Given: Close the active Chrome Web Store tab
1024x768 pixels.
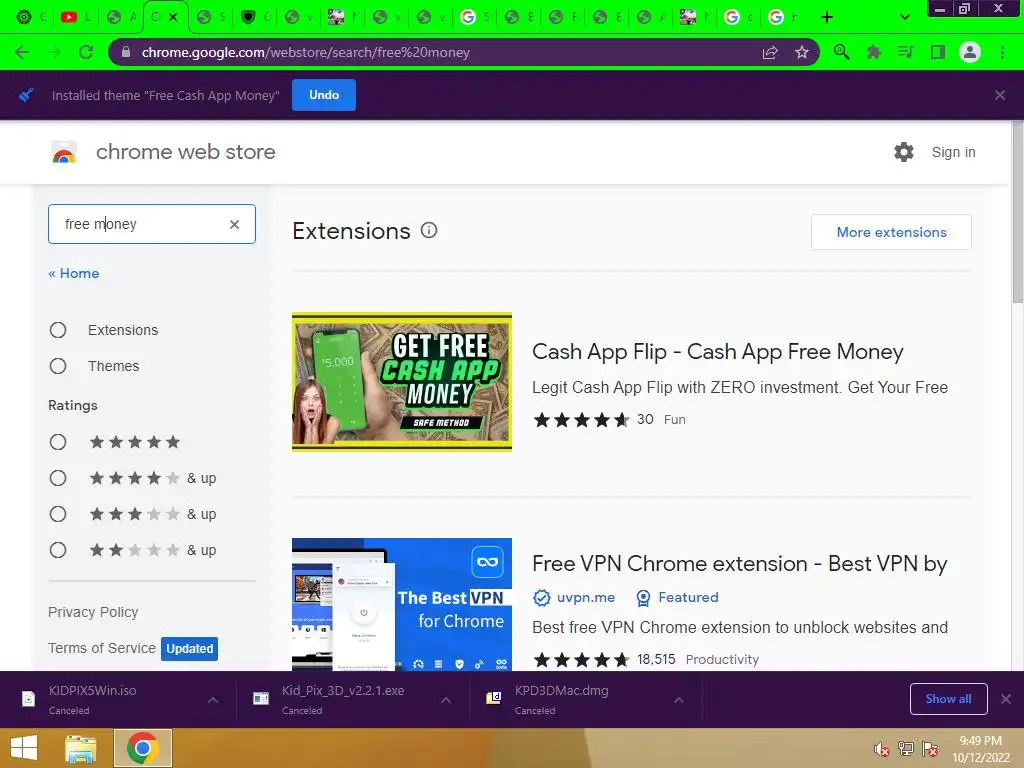Looking at the screenshot, I should pos(173,17).
